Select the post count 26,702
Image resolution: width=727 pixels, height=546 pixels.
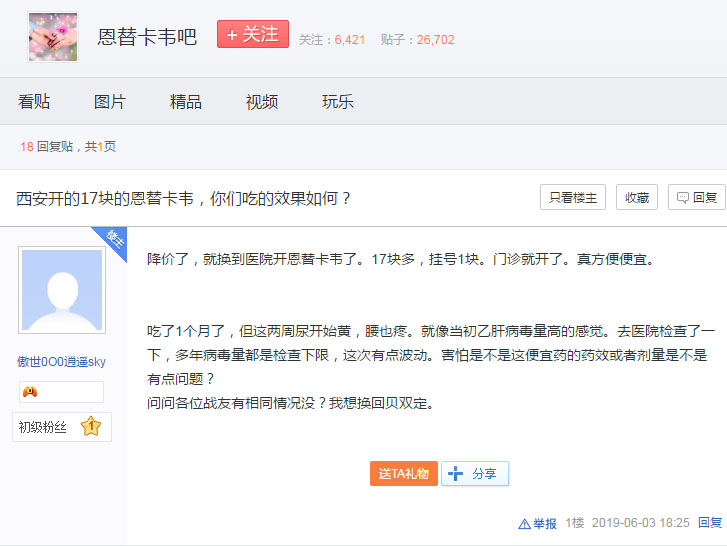coord(435,40)
